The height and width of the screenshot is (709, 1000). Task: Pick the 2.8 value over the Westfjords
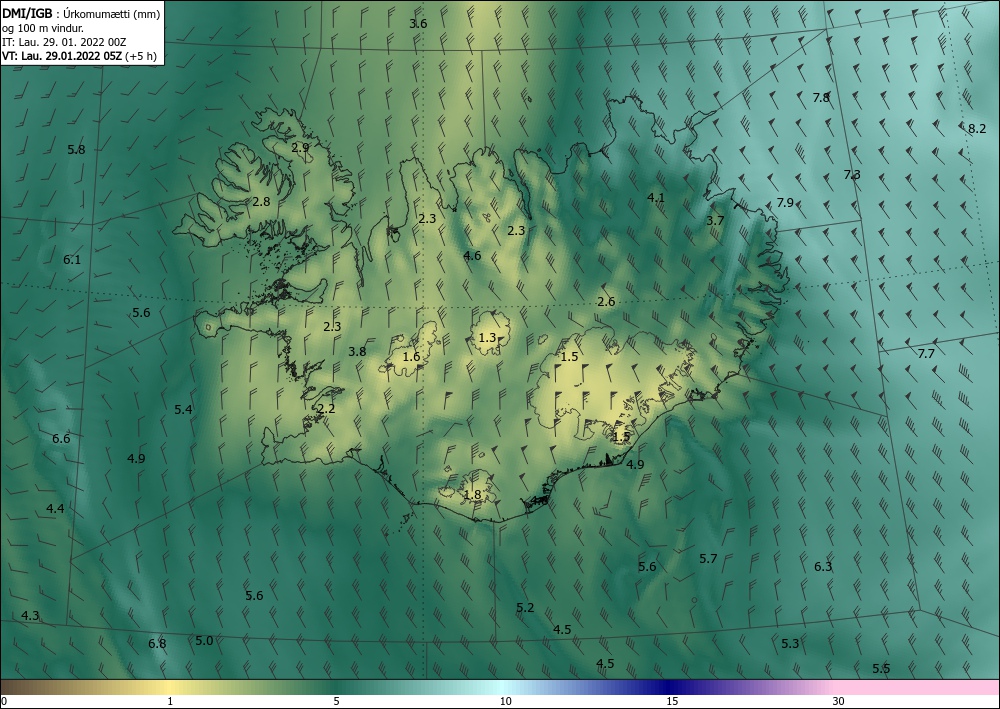pos(261,201)
